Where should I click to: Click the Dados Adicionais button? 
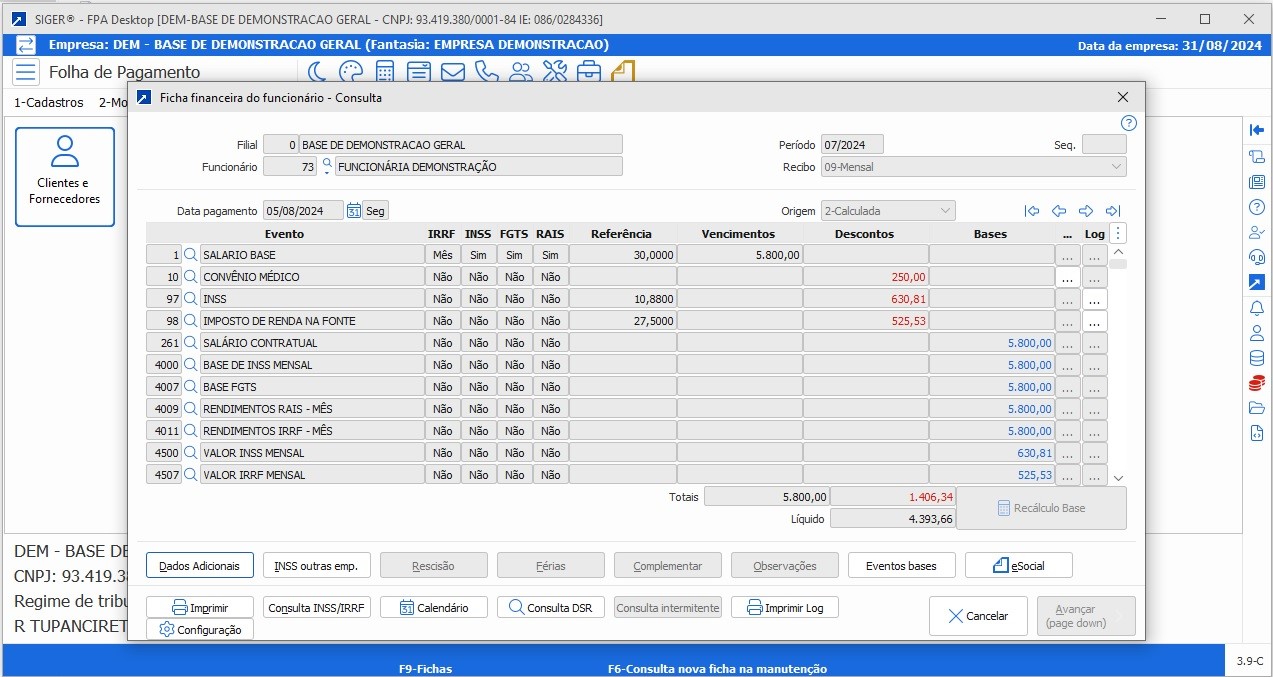click(200, 566)
